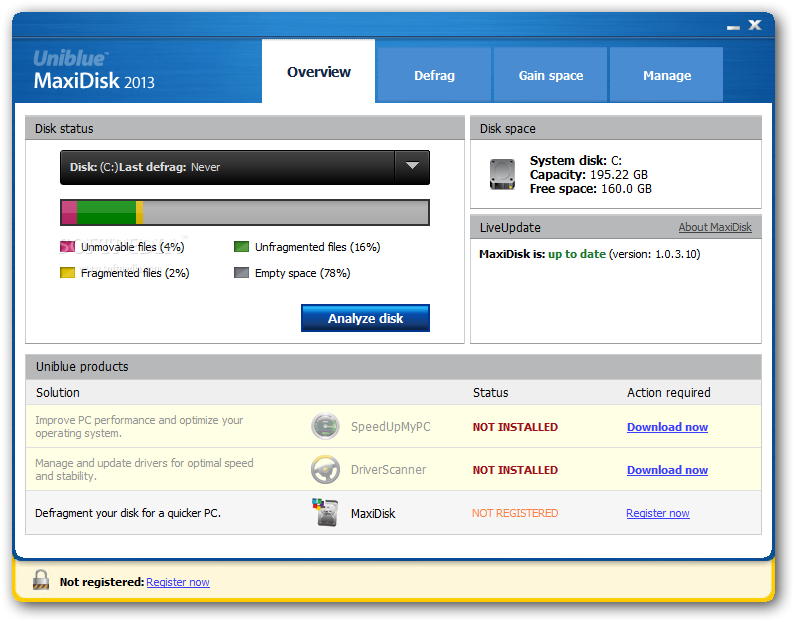Expand the disk selection dropdown arrow
The image size is (795, 622).
pos(411,167)
